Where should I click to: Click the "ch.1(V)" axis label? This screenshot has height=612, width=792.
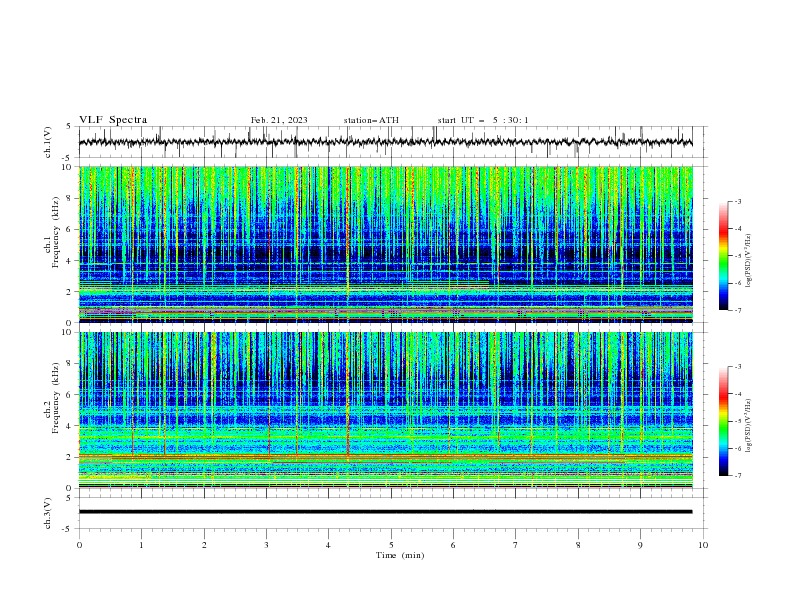click(x=48, y=142)
